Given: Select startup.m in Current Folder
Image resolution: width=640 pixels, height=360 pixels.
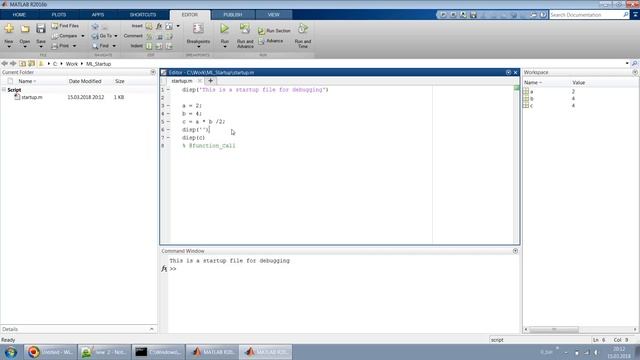Looking at the screenshot, I should click(x=32, y=97).
